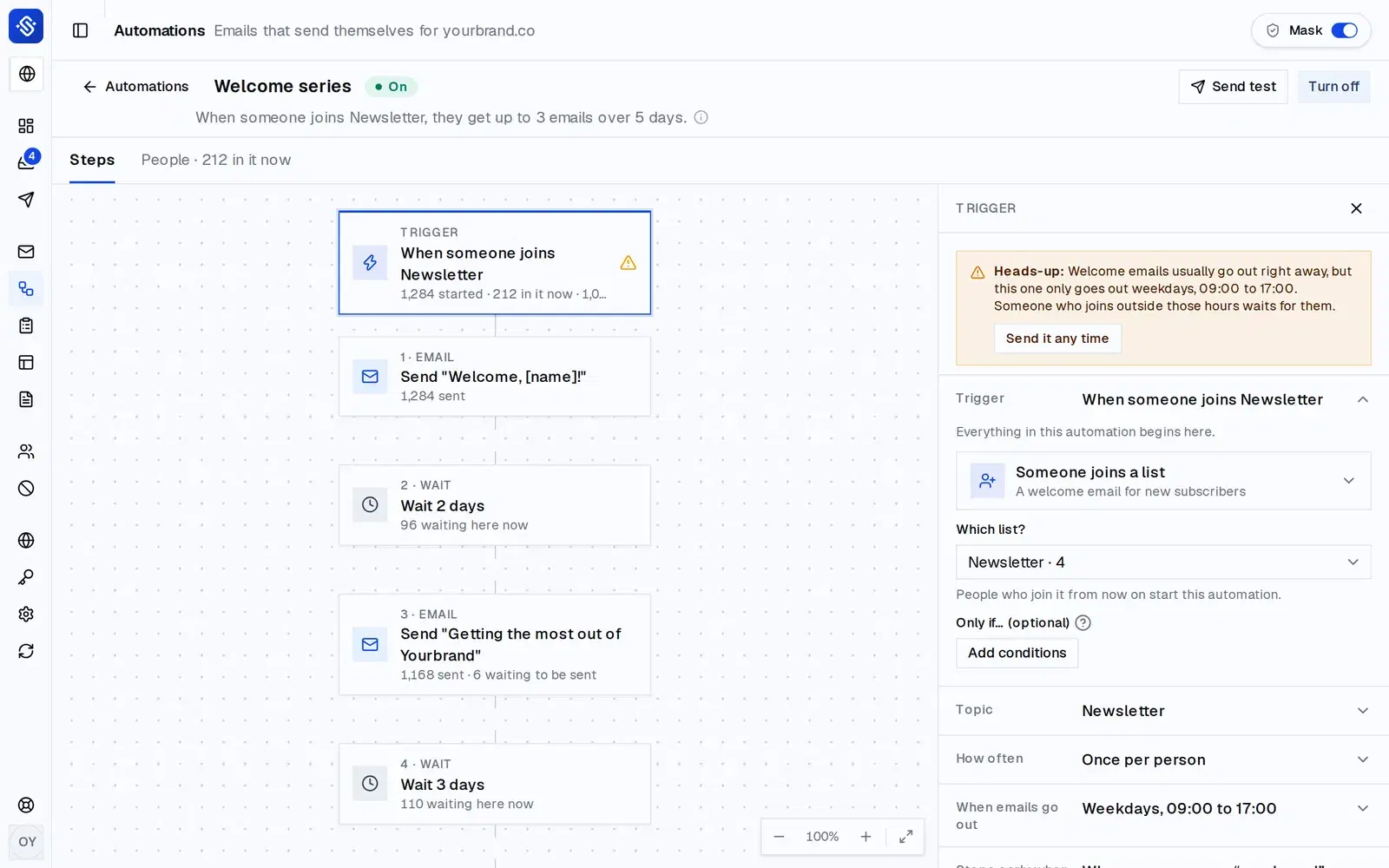Image resolution: width=1389 pixels, height=868 pixels.
Task: Open the key icon in sidebar
Action: click(x=26, y=577)
